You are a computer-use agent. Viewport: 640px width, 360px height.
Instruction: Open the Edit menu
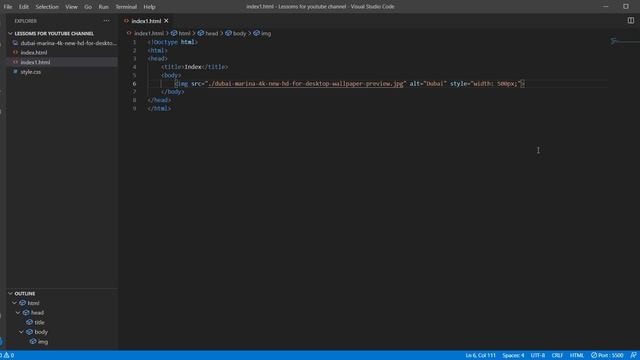(x=24, y=7)
